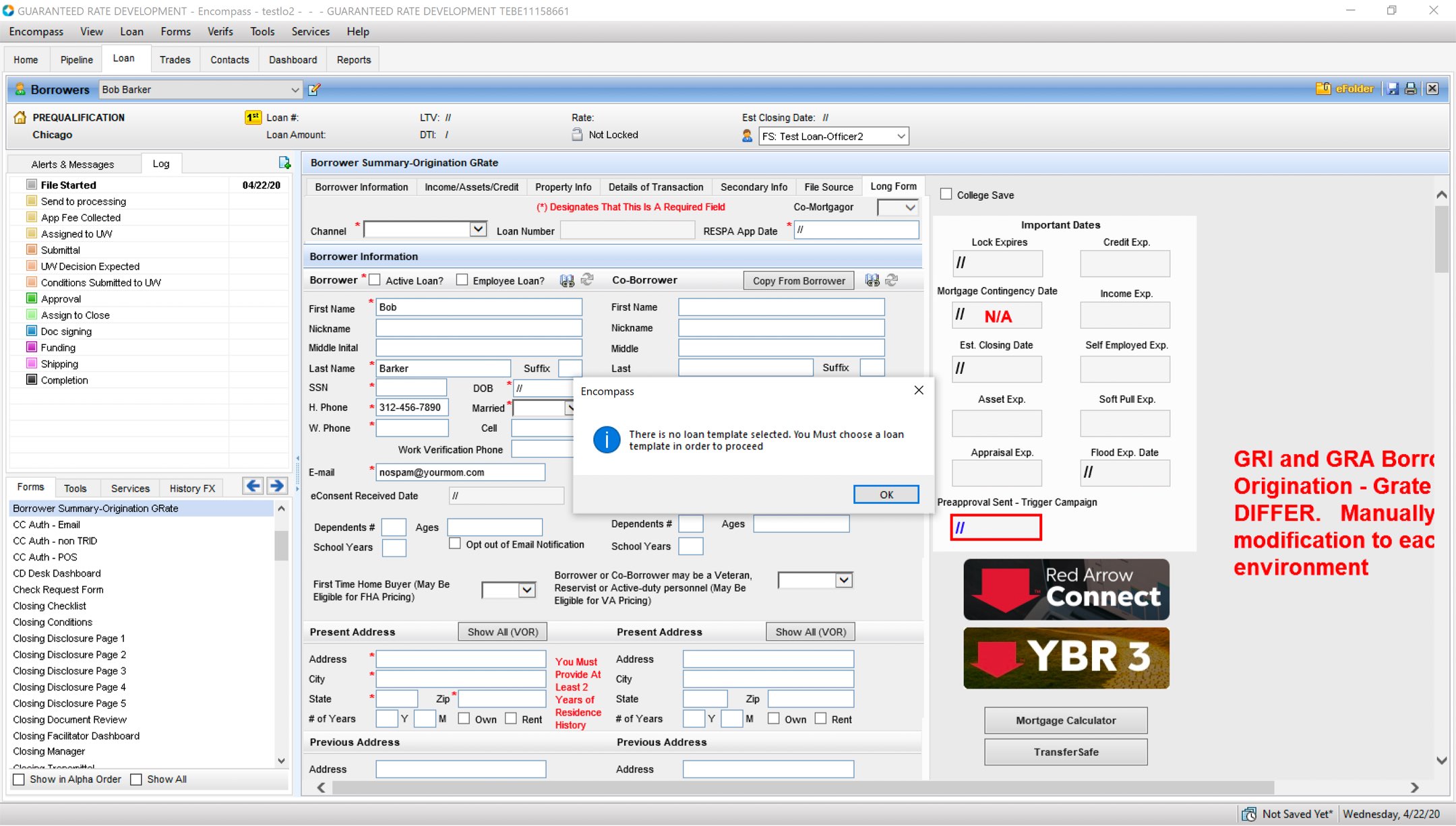
Task: Click borrower Show All (VOR) button
Action: pyautogui.click(x=503, y=632)
